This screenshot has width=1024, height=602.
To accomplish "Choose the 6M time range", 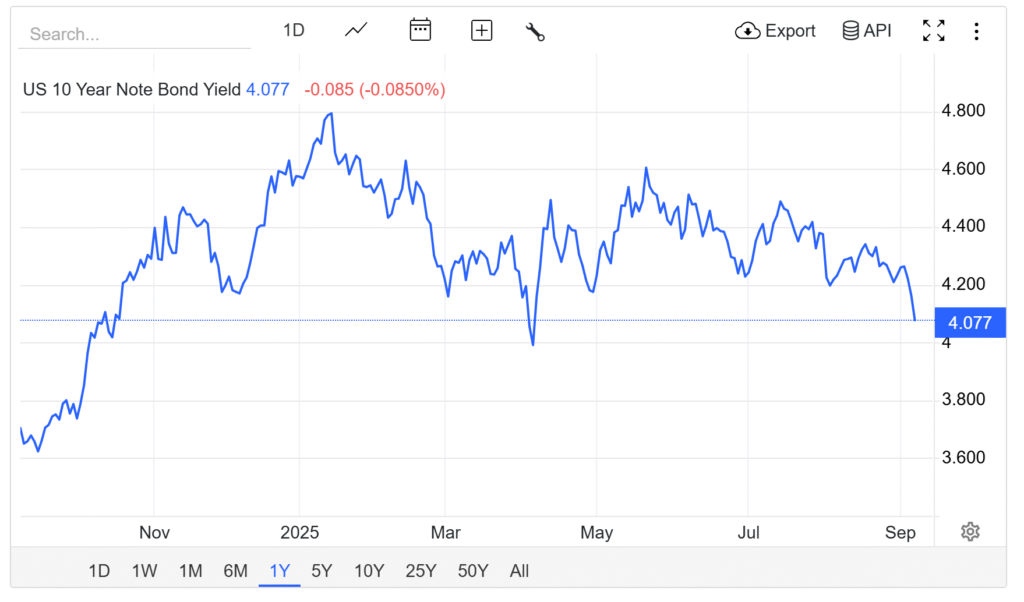I will (x=235, y=571).
